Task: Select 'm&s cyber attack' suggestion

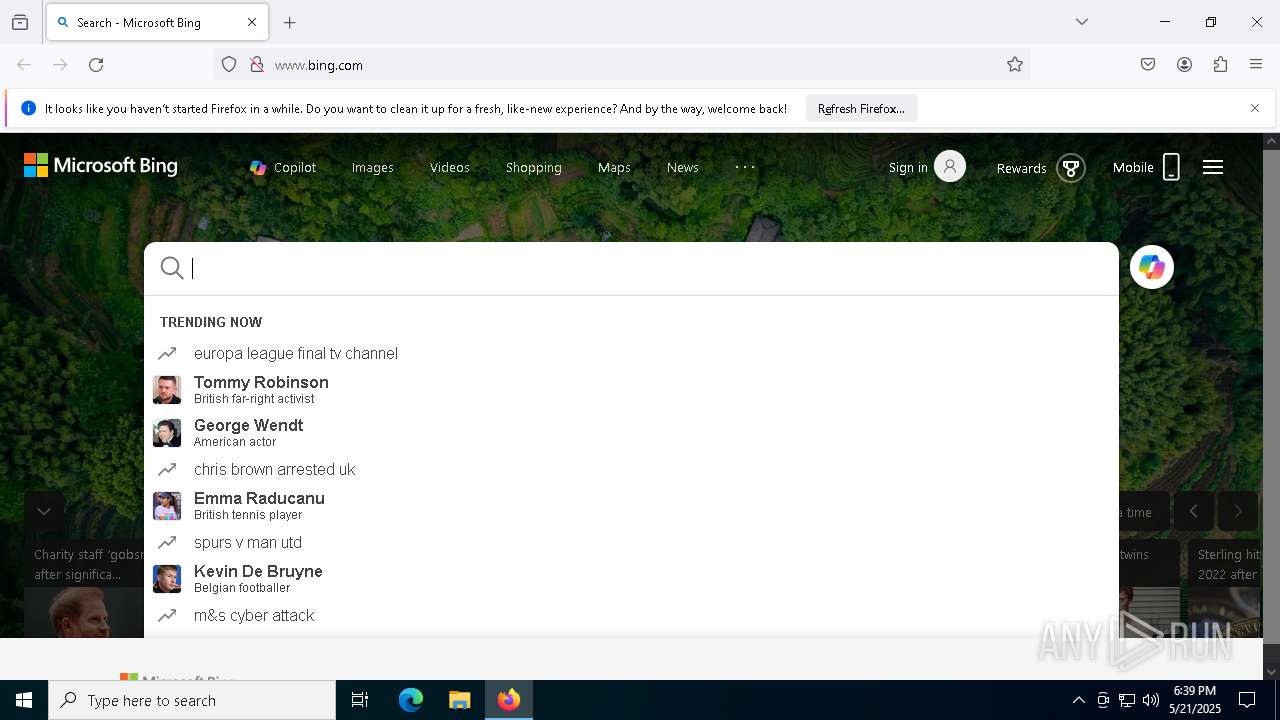Action: point(631,615)
